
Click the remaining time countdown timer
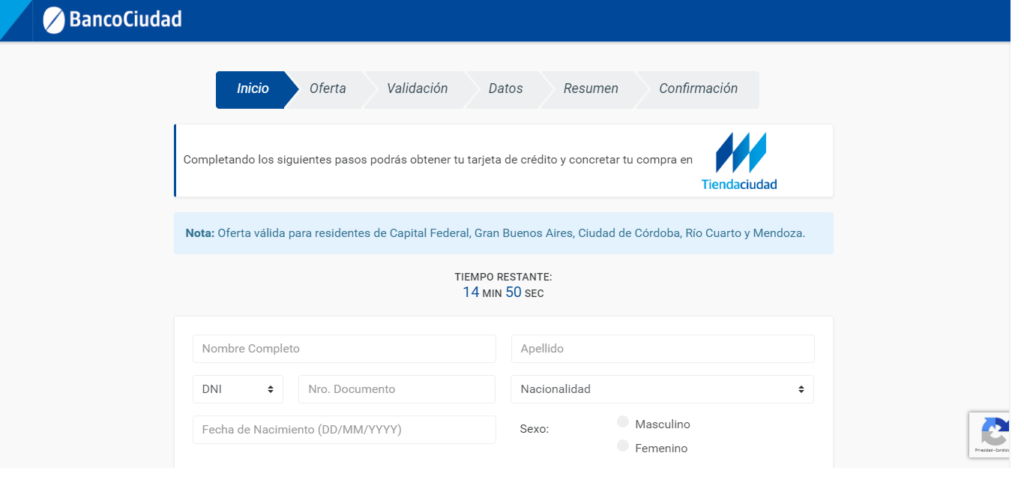pyautogui.click(x=503, y=292)
